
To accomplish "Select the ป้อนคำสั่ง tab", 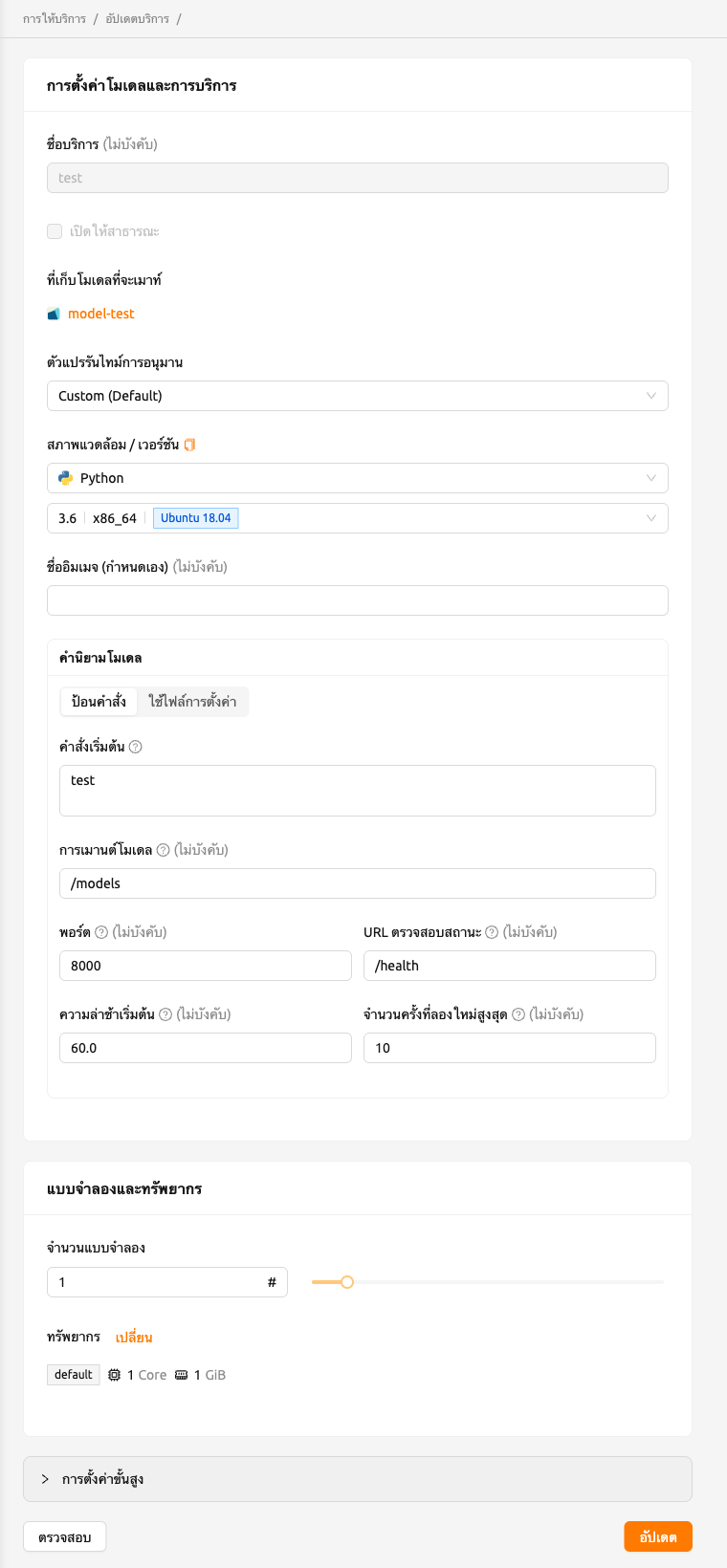I will click(99, 702).
